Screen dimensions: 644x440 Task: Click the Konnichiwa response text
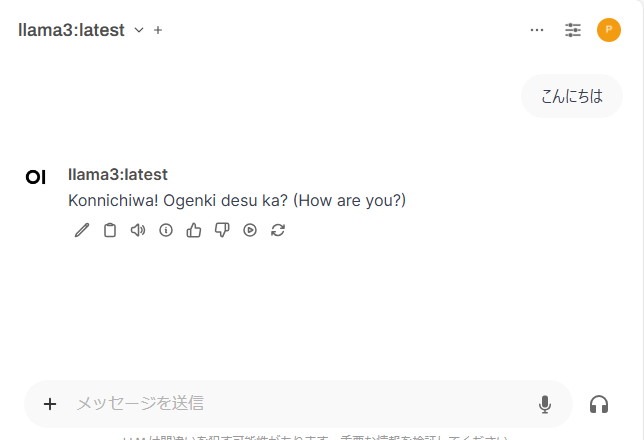tap(237, 200)
